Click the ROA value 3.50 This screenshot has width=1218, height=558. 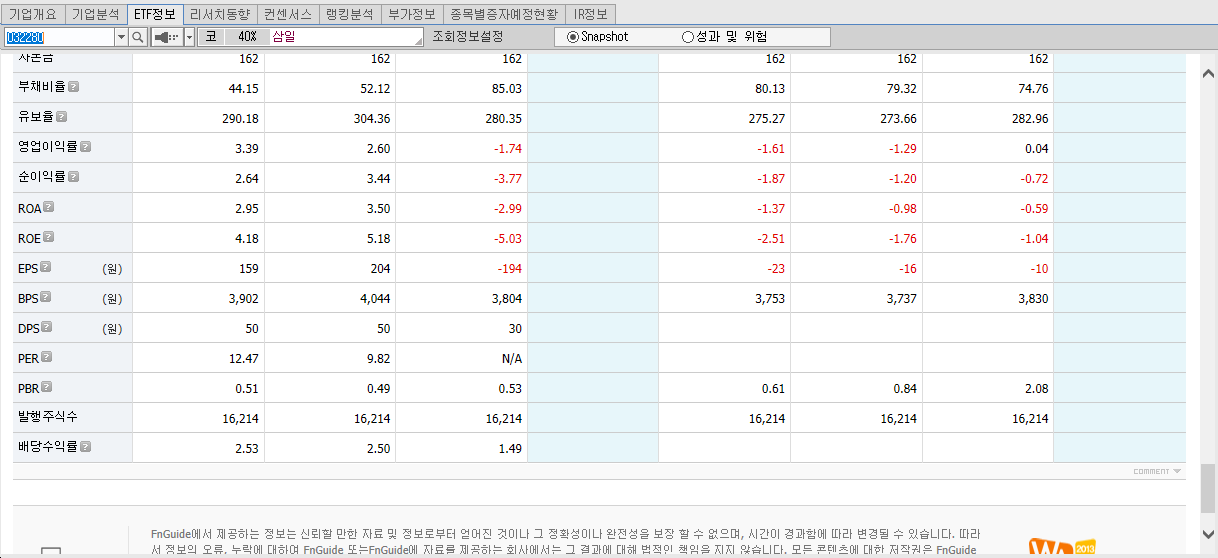click(378, 209)
